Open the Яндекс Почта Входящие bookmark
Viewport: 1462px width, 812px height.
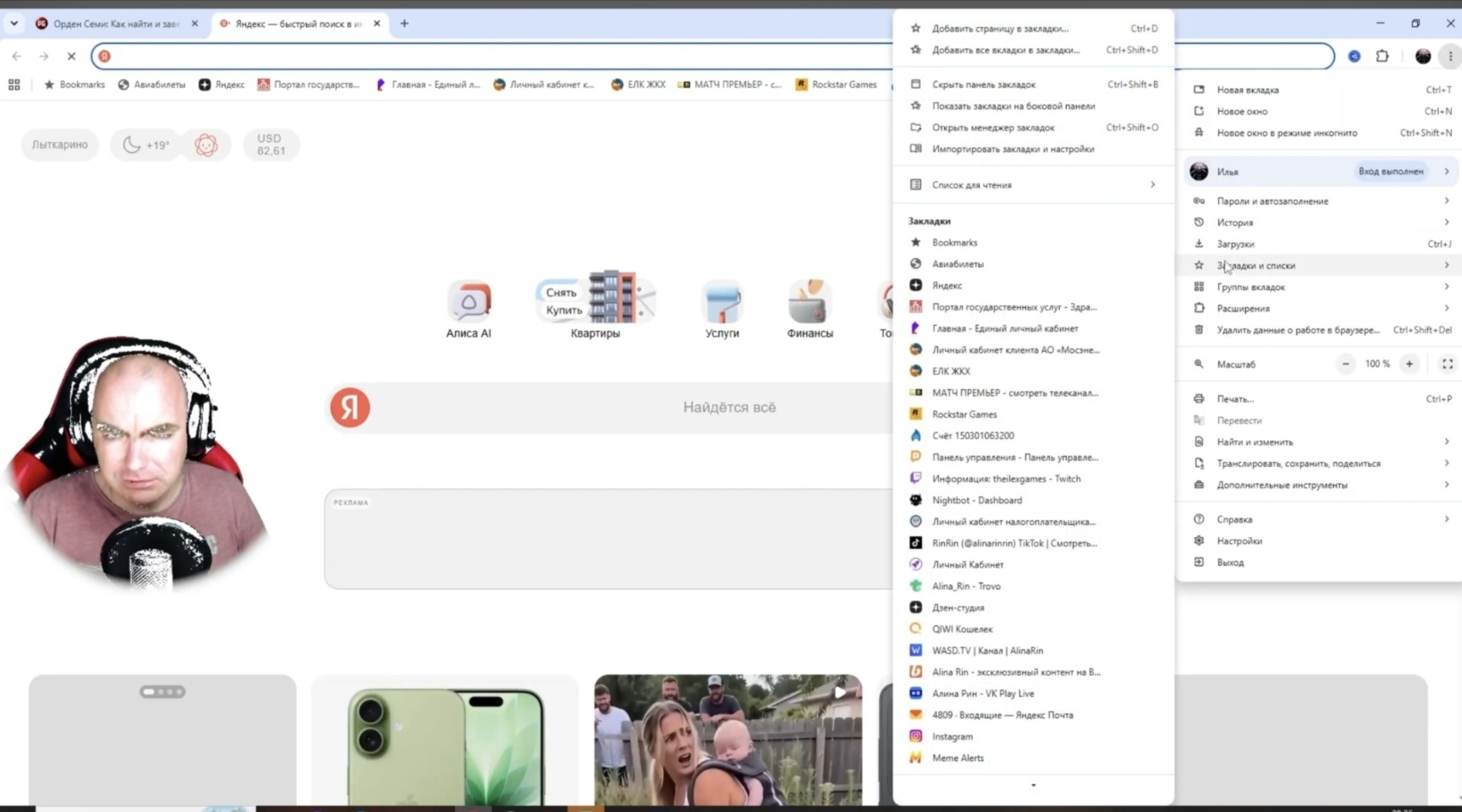coord(1033,715)
